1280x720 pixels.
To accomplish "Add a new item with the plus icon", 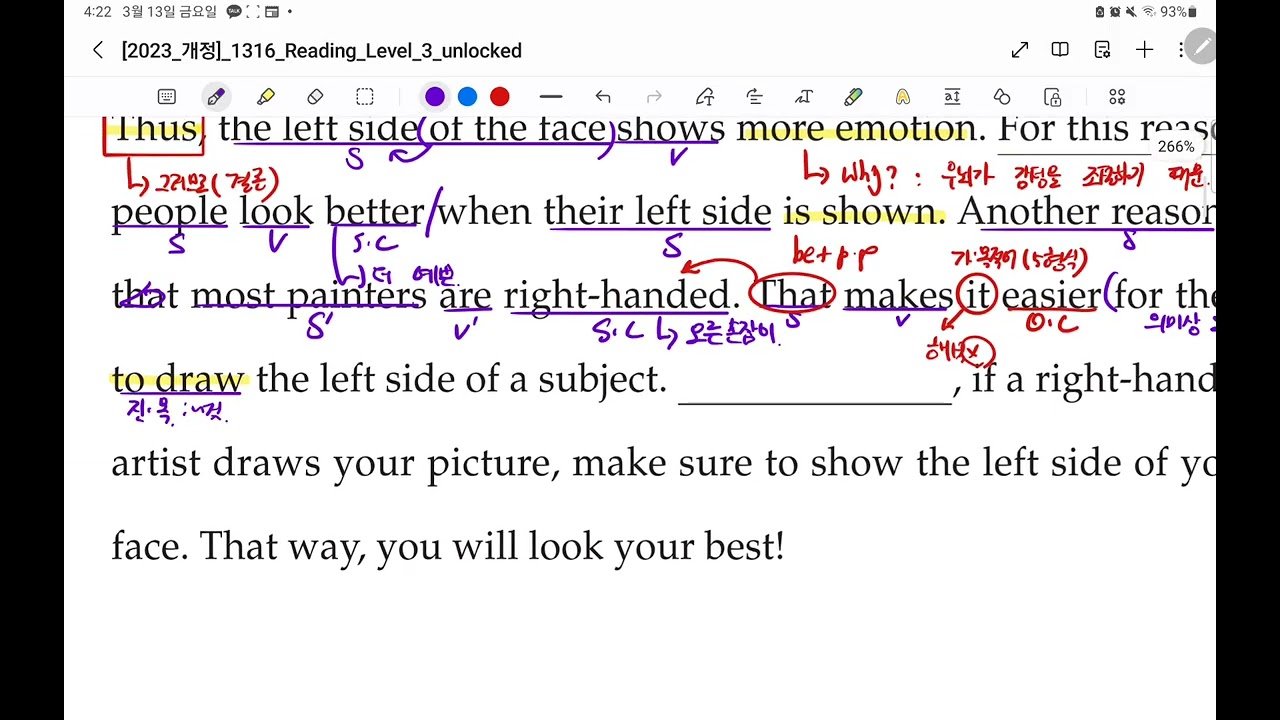I will pos(1144,50).
